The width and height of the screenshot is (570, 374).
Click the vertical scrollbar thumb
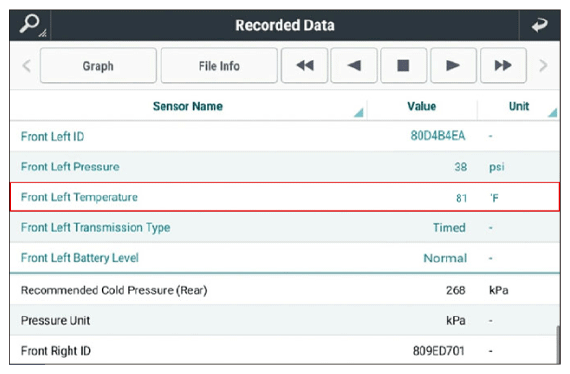pos(558,345)
